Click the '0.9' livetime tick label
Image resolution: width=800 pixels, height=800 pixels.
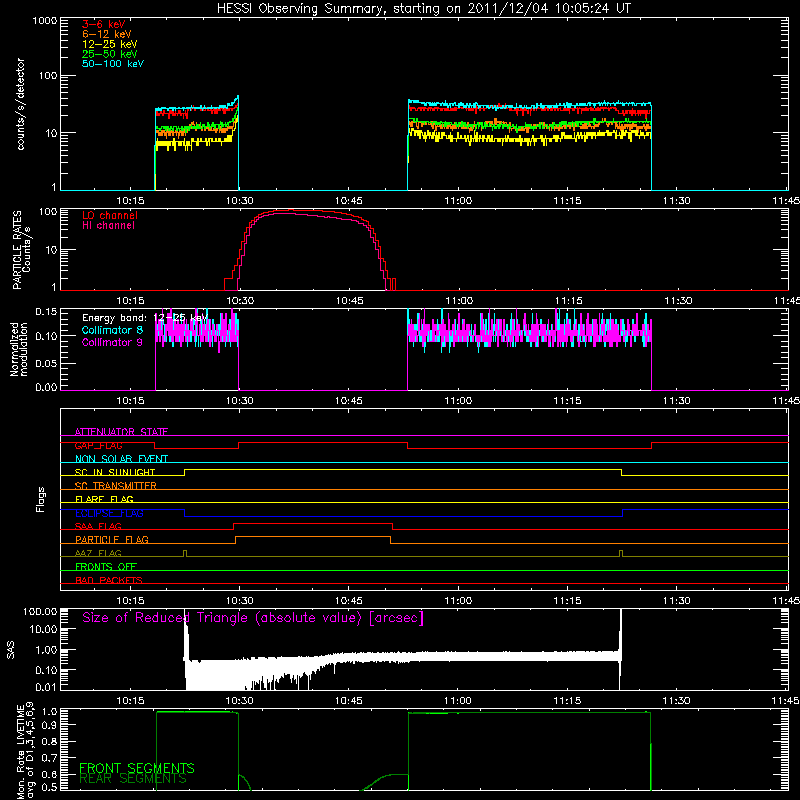[x=49, y=724]
